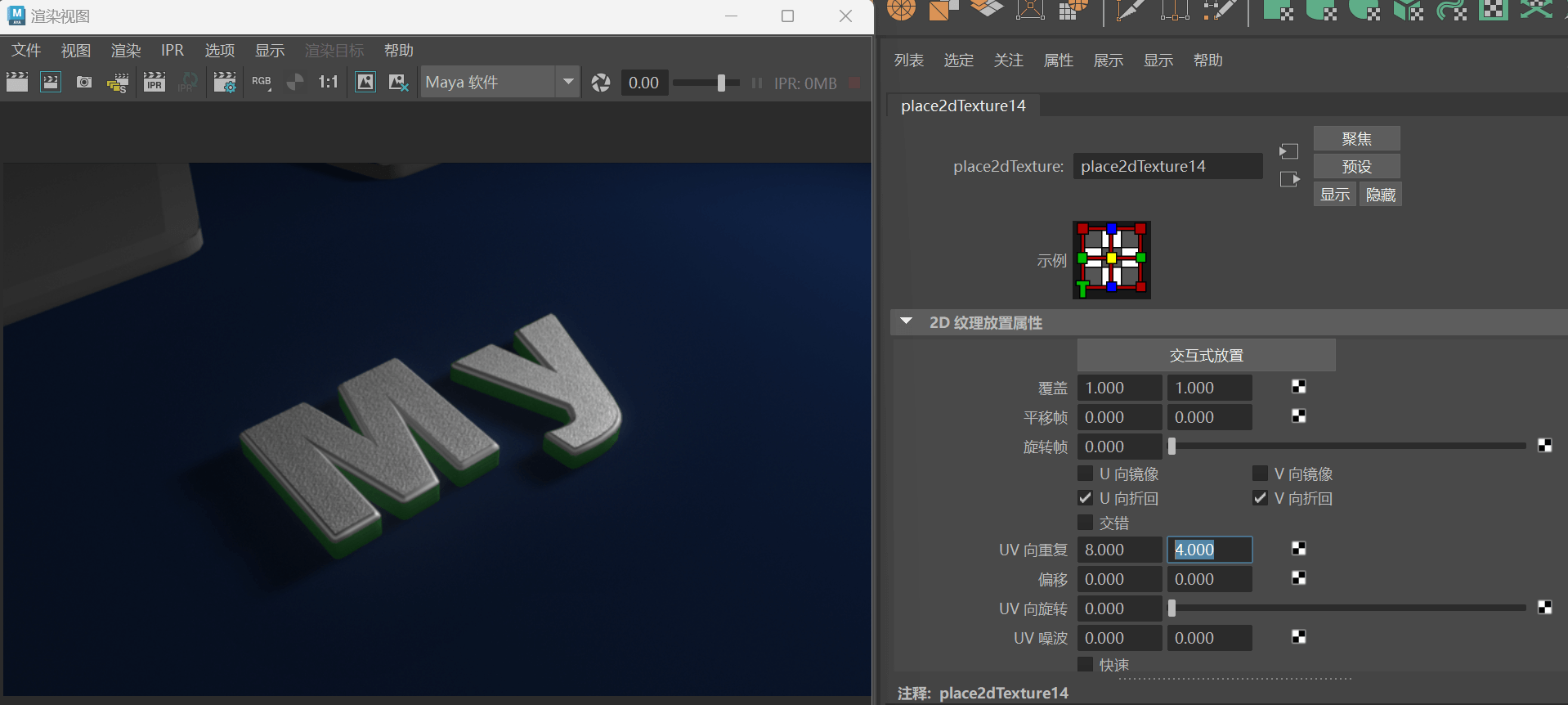This screenshot has width=1568, height=705.
Task: Open the 属性 menu in attribute editor
Action: [1058, 61]
